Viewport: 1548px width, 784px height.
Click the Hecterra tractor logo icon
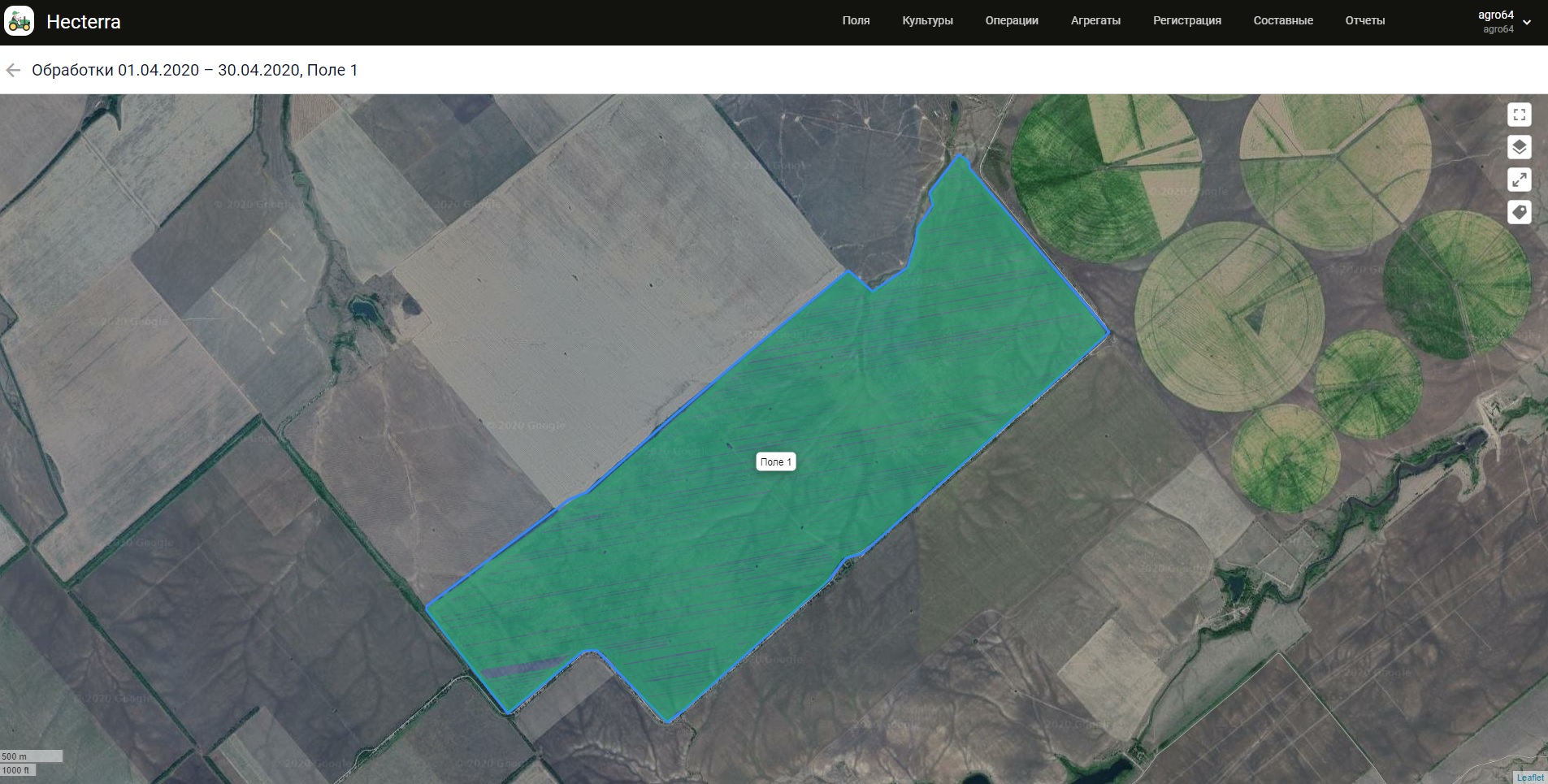click(x=20, y=21)
